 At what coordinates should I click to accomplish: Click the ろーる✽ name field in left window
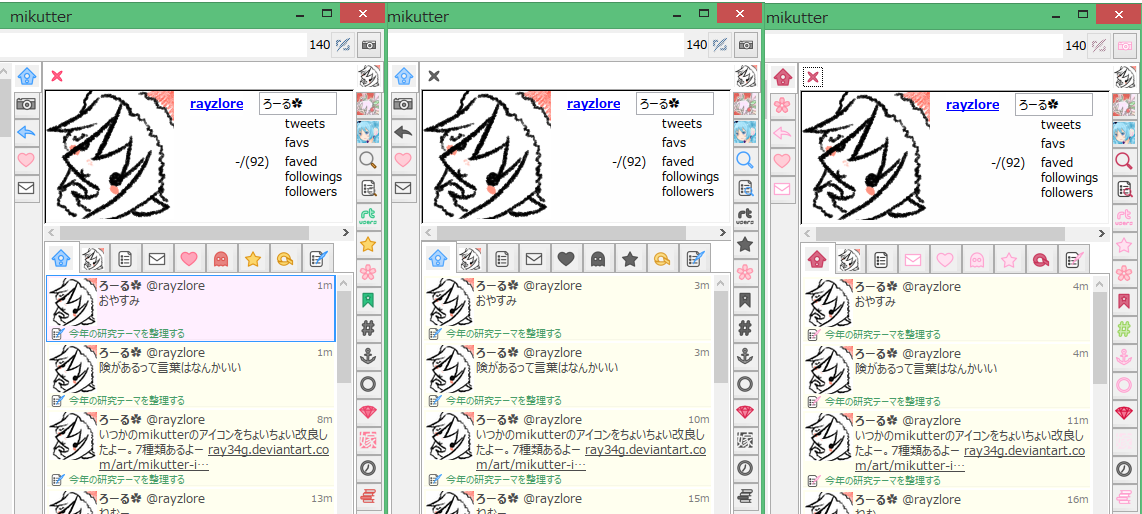pos(298,103)
